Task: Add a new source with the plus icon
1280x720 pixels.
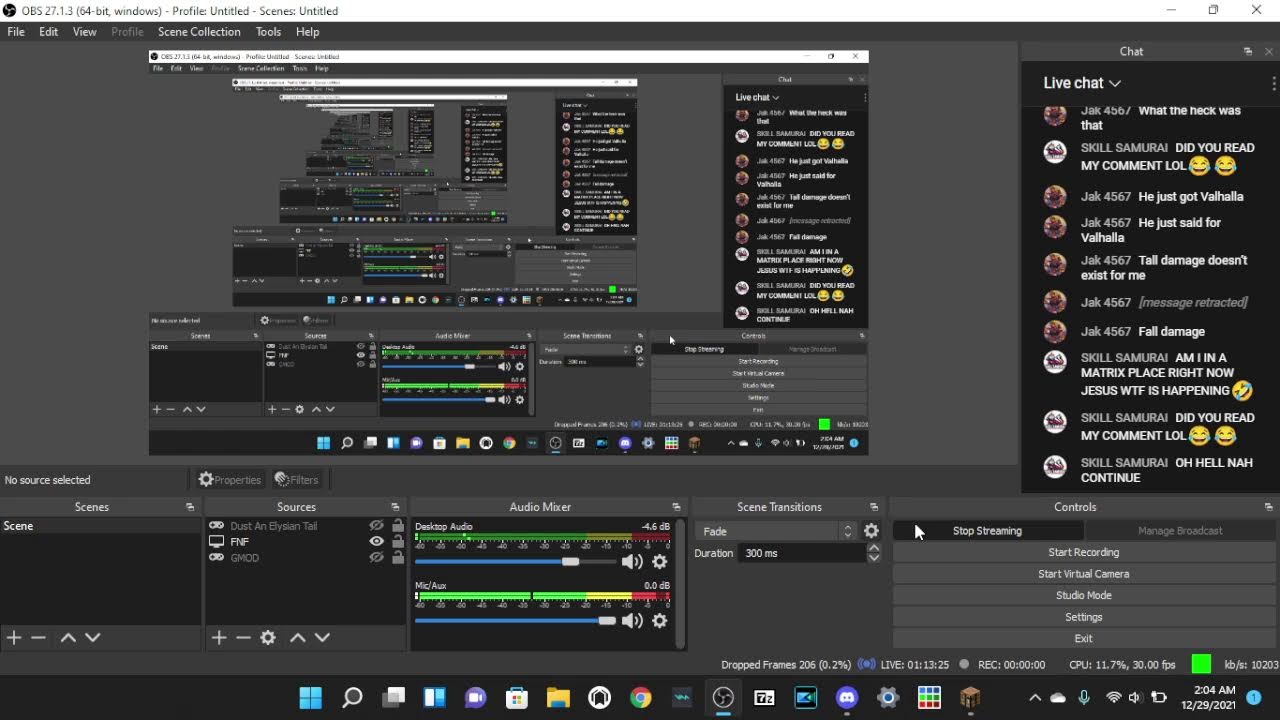Action: [x=219, y=637]
